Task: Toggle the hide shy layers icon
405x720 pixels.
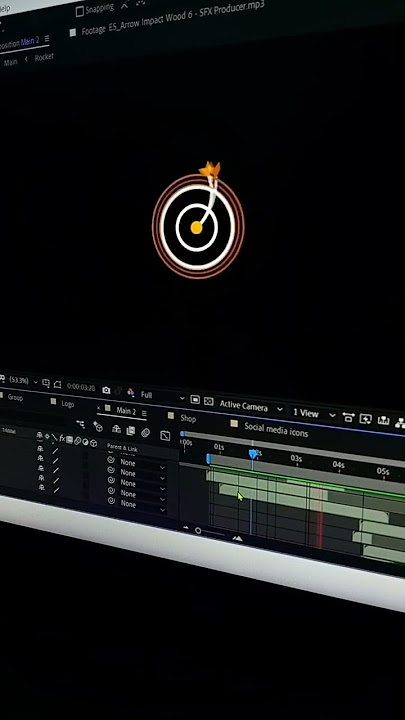Action: click(x=116, y=429)
